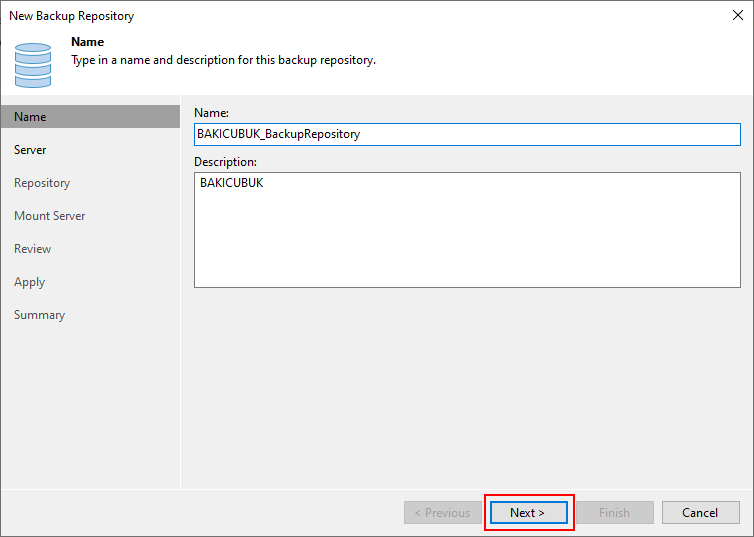The image size is (754, 537).
Task: Click the 'Type in a name' instruction text
Action: point(223,60)
